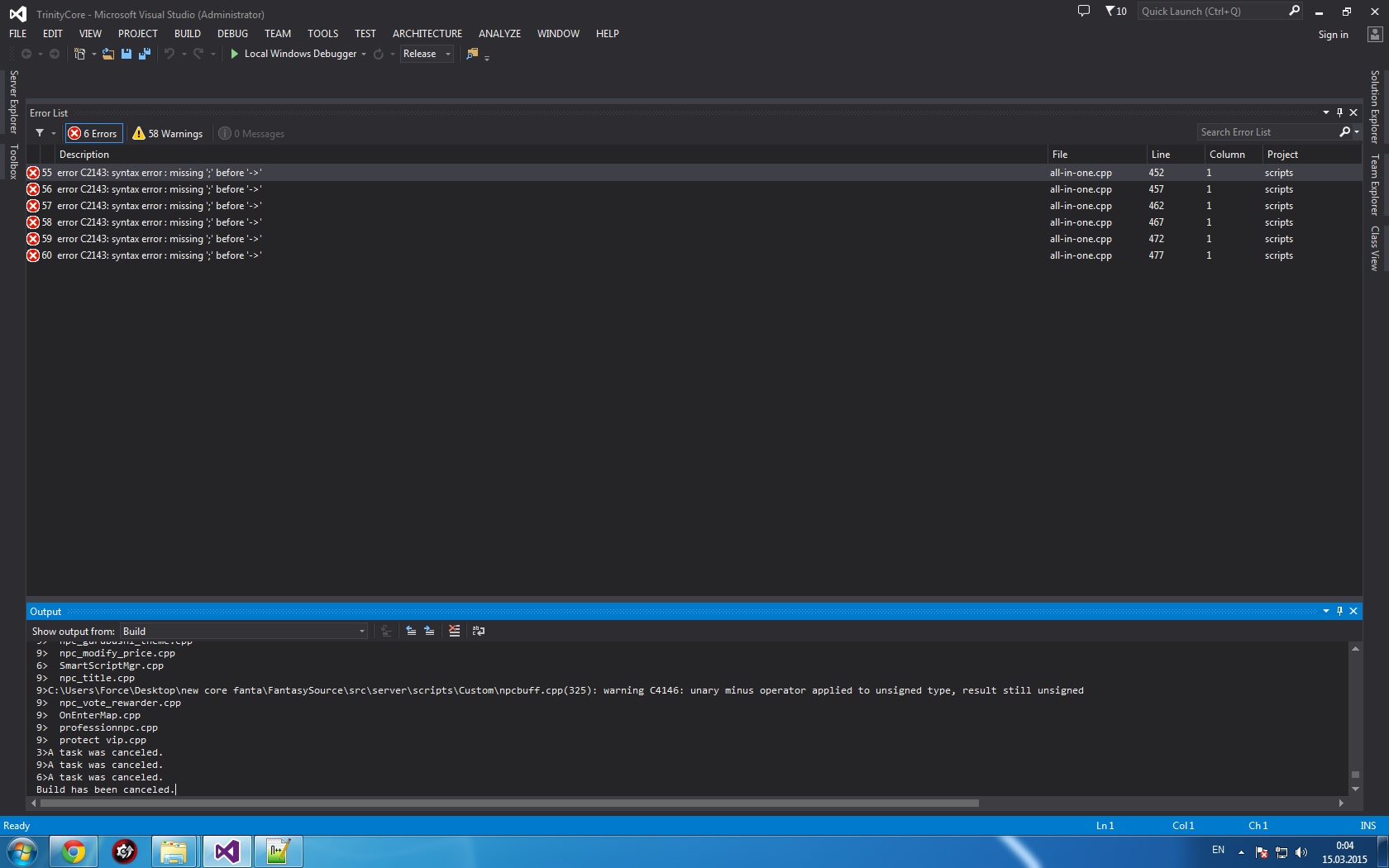Open the Server Explorer side tab
The height and width of the screenshot is (868, 1389).
(13, 101)
